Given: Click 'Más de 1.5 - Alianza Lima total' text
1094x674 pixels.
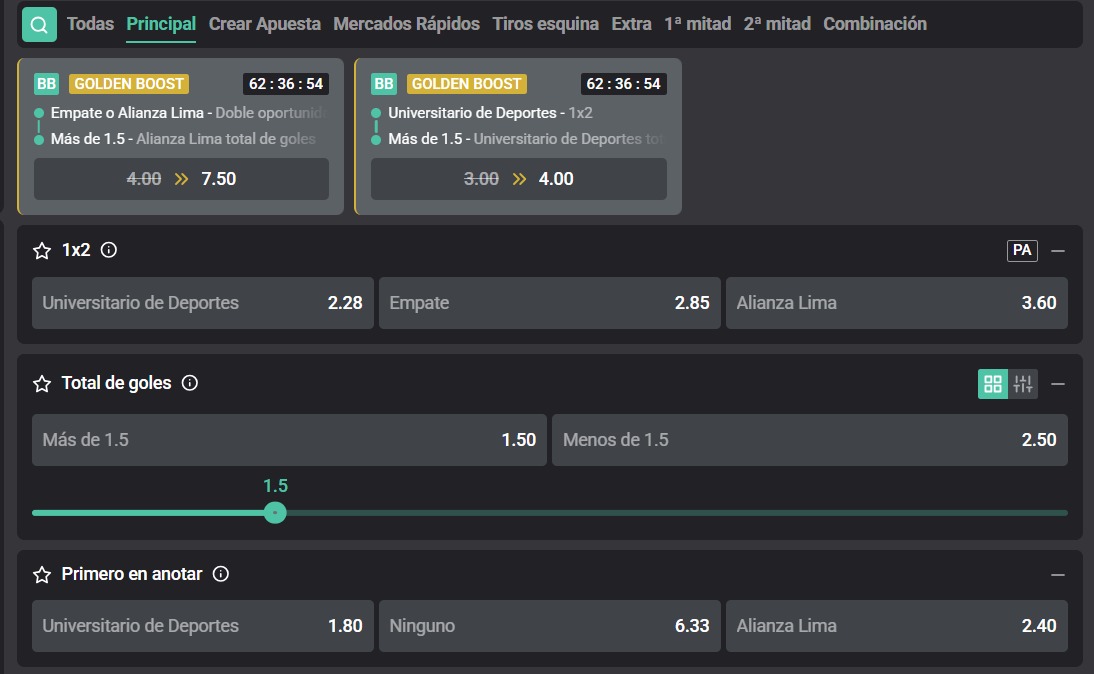Looking at the screenshot, I should point(183,139).
